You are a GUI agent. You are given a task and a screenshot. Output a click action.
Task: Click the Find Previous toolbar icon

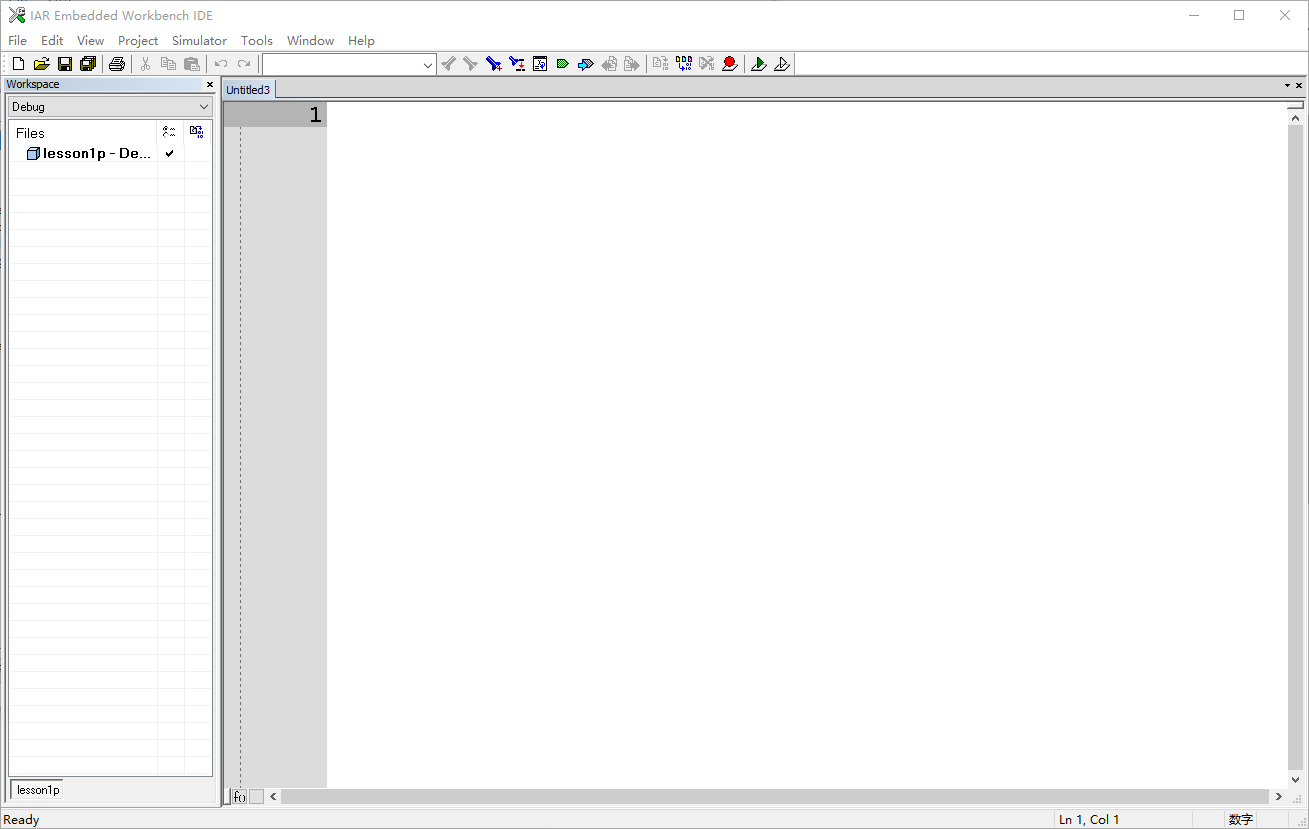(448, 64)
